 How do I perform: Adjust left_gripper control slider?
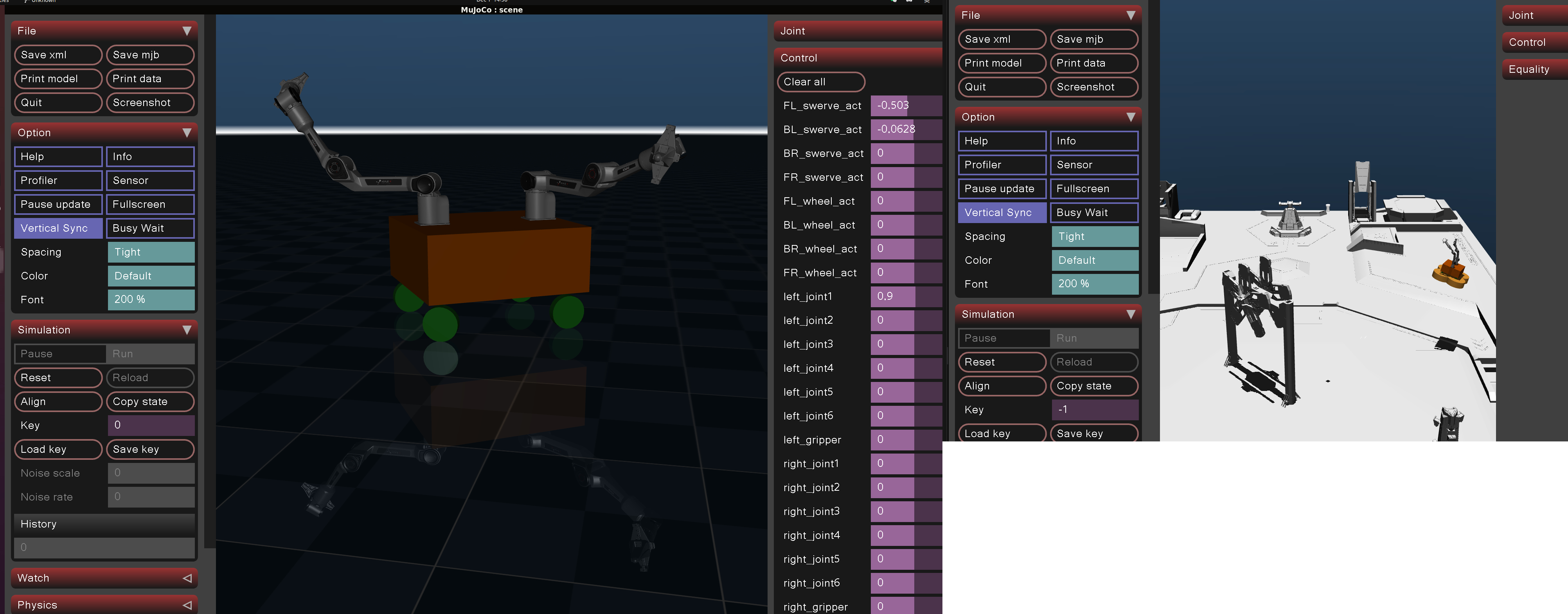(906, 440)
